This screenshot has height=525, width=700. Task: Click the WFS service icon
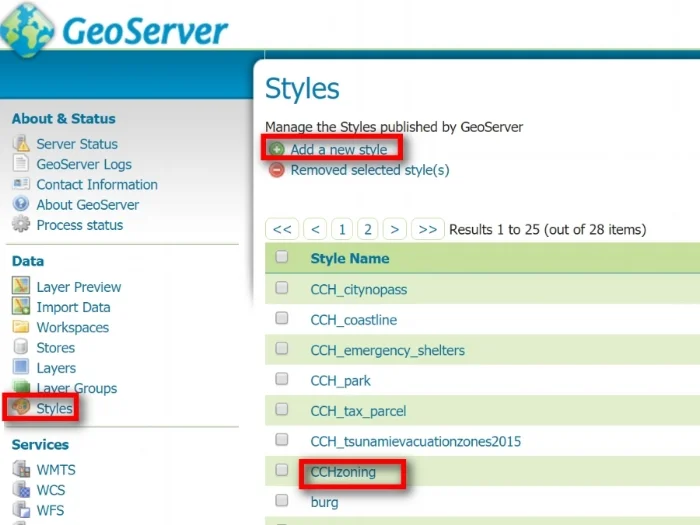pyautogui.click(x=21, y=509)
